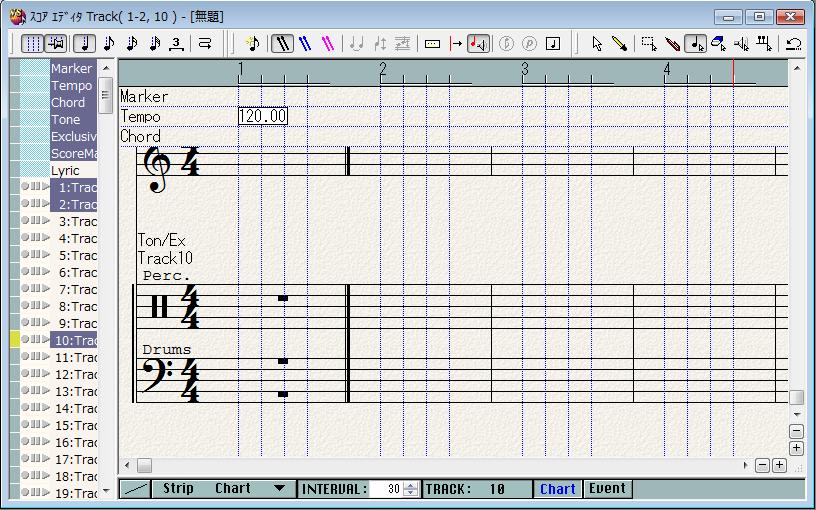The width and height of the screenshot is (816, 510).
Task: Edit the tempo value 120.00
Action: [x=263, y=116]
